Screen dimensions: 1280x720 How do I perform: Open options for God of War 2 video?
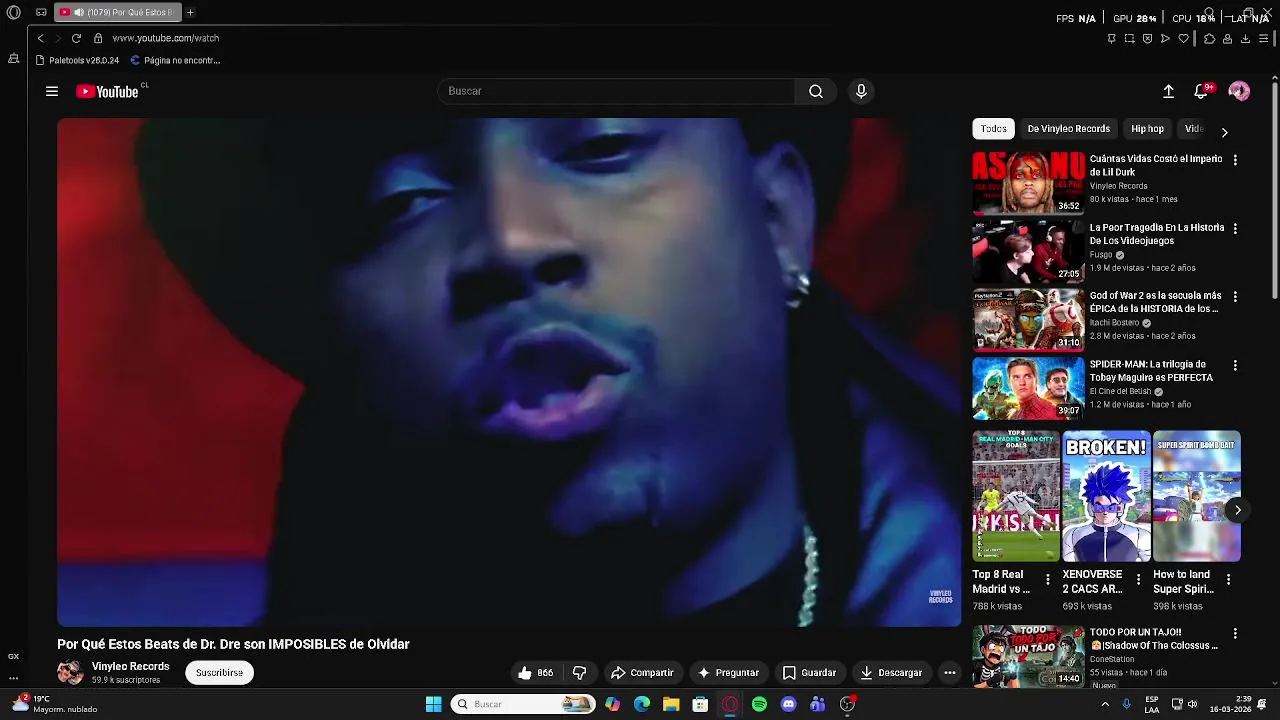coord(1235,297)
